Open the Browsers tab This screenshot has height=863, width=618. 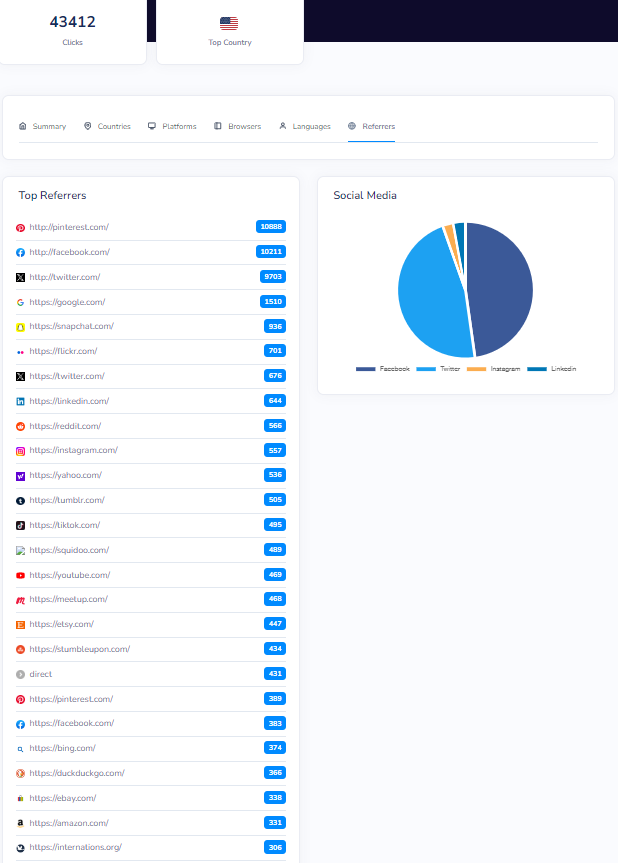238,126
